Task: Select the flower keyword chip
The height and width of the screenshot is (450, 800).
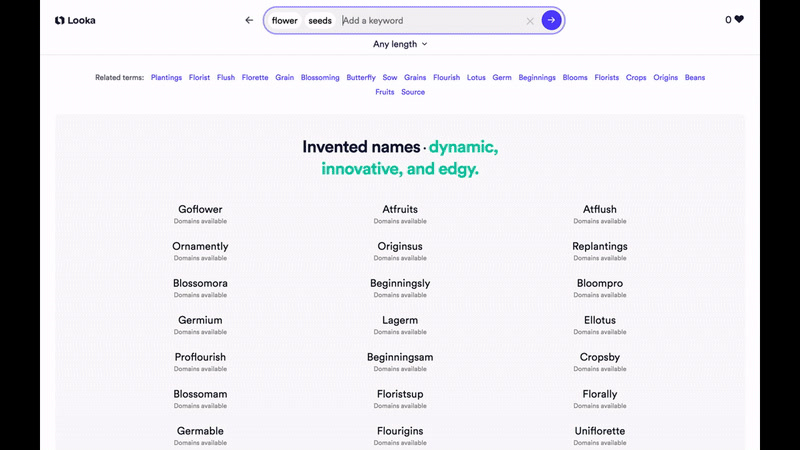Action: click(284, 20)
